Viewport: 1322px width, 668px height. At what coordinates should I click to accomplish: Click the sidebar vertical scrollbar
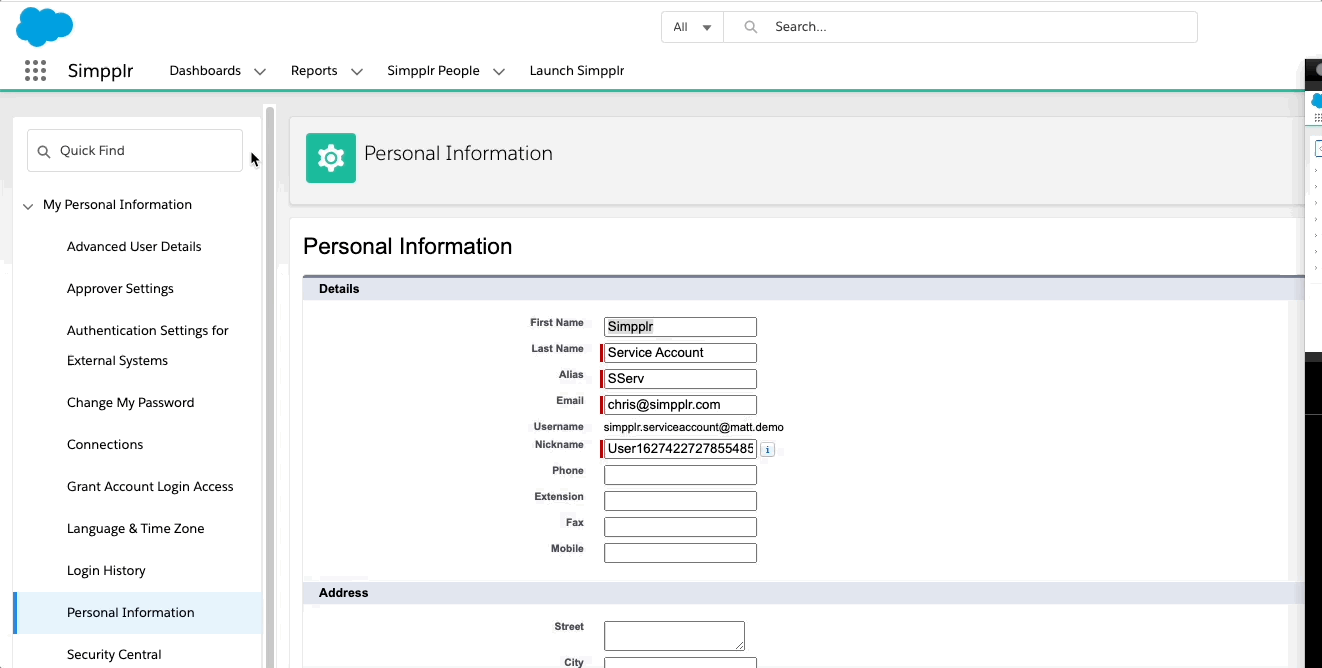point(269,386)
